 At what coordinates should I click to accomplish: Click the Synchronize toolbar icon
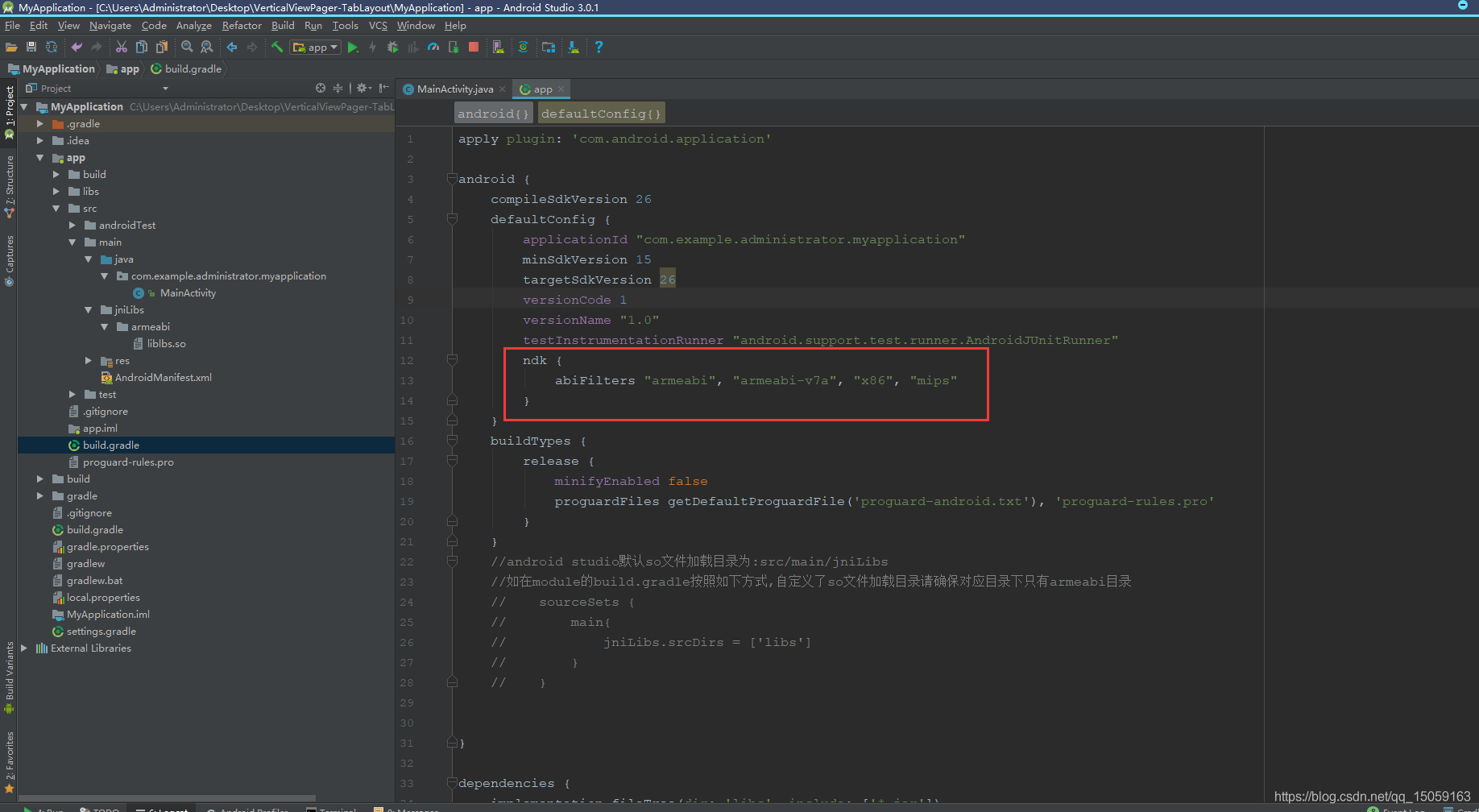coord(52,48)
